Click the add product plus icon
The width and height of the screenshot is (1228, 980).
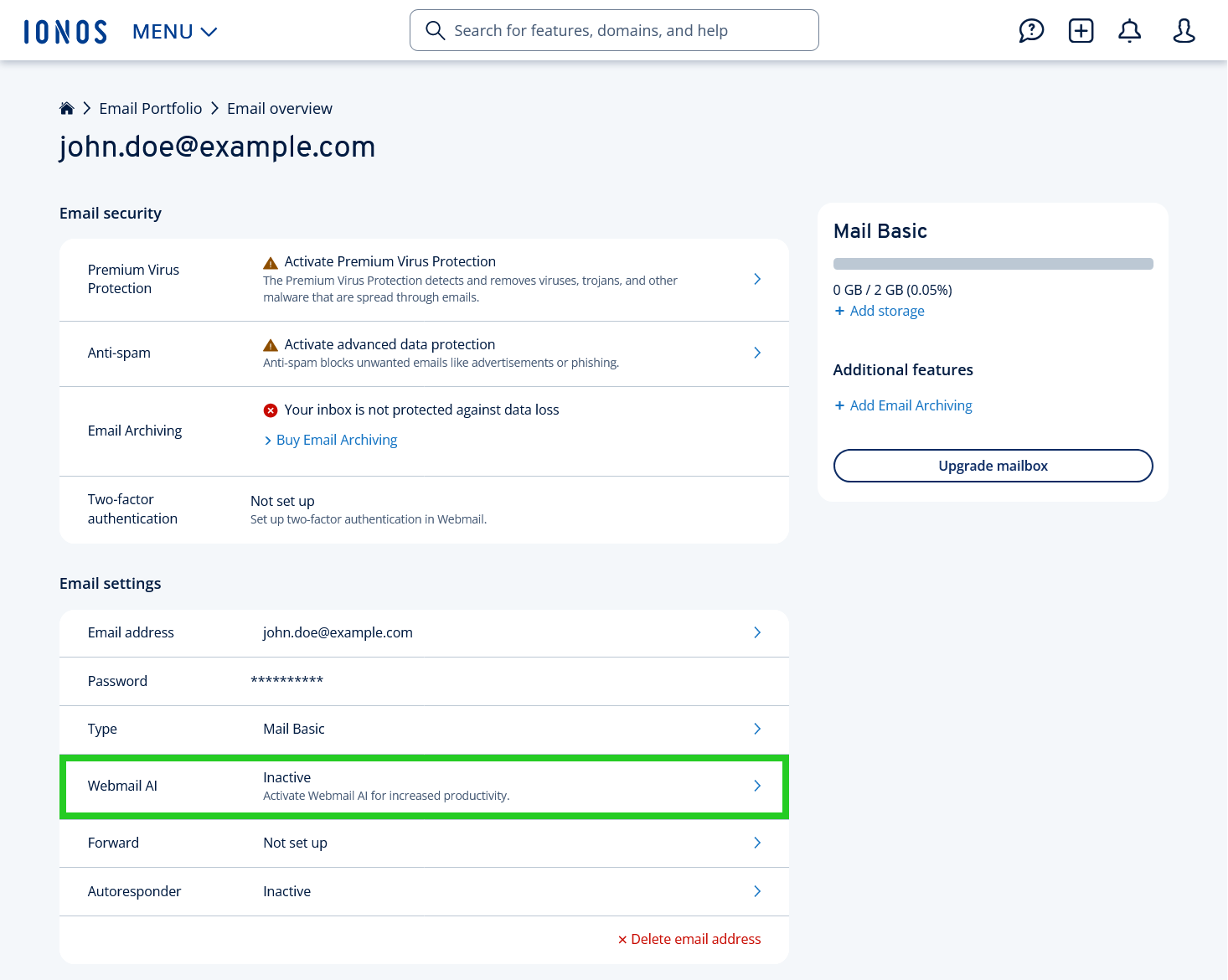point(1081,31)
